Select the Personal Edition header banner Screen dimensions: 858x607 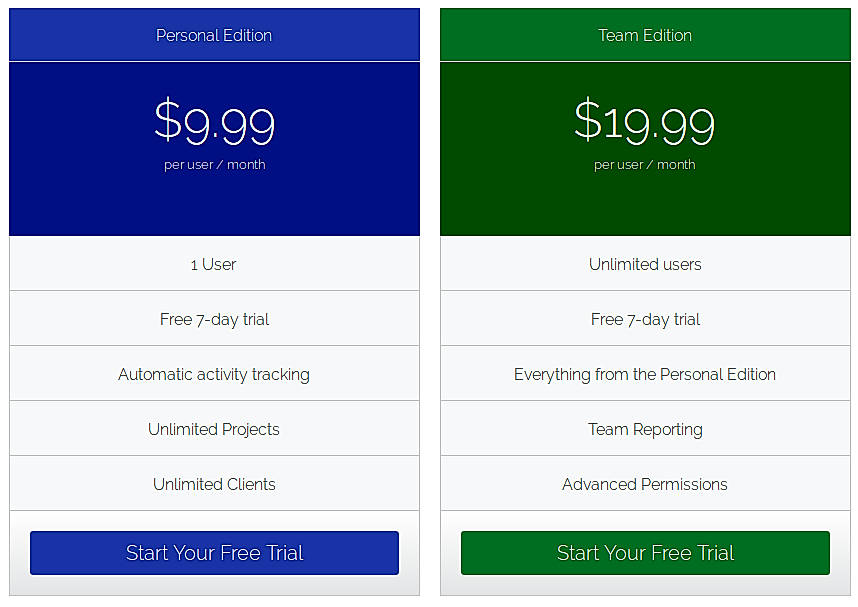(214, 34)
